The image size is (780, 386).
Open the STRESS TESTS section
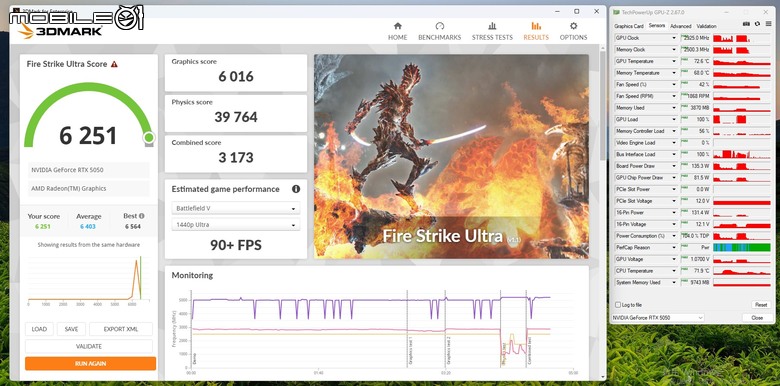492,31
